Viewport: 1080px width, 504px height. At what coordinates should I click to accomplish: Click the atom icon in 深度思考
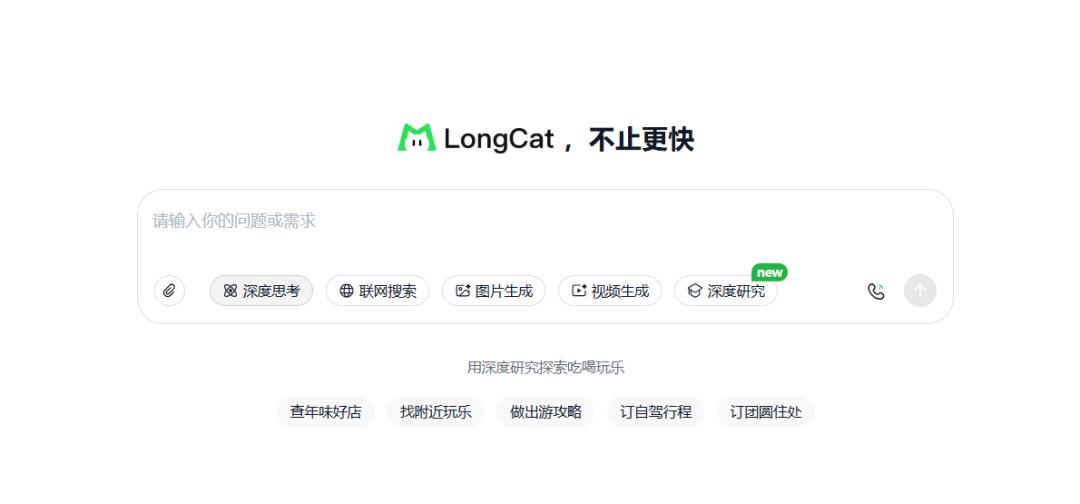point(230,291)
